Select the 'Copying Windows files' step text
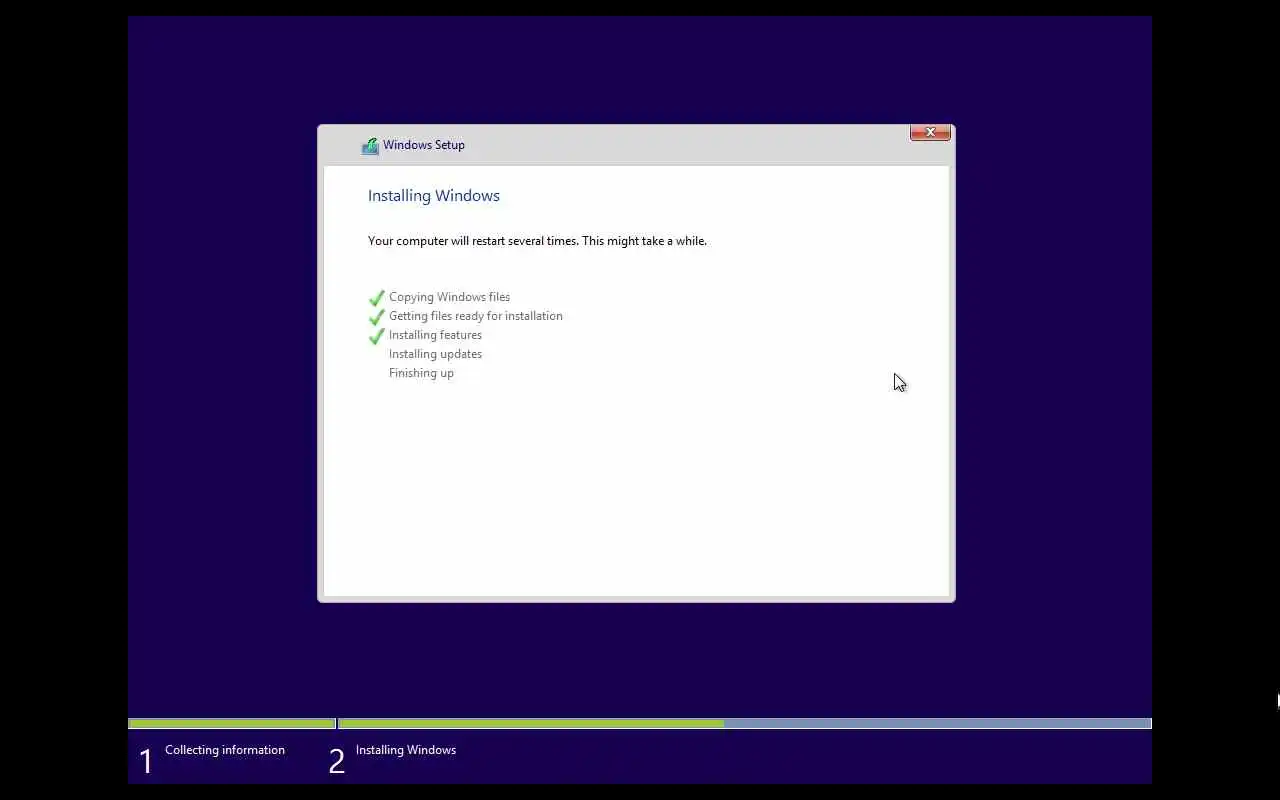Image resolution: width=1280 pixels, height=800 pixels. pyautogui.click(x=449, y=297)
